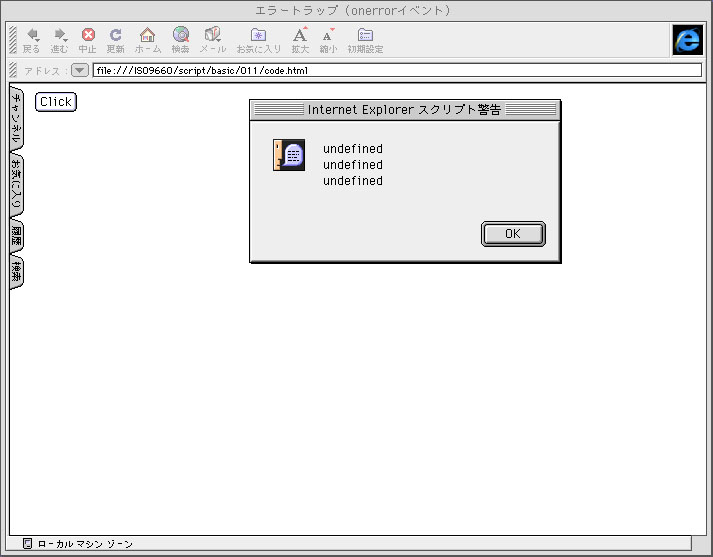Click the window title エラートラップ
The width and height of the screenshot is (713, 557).
click(353, 10)
